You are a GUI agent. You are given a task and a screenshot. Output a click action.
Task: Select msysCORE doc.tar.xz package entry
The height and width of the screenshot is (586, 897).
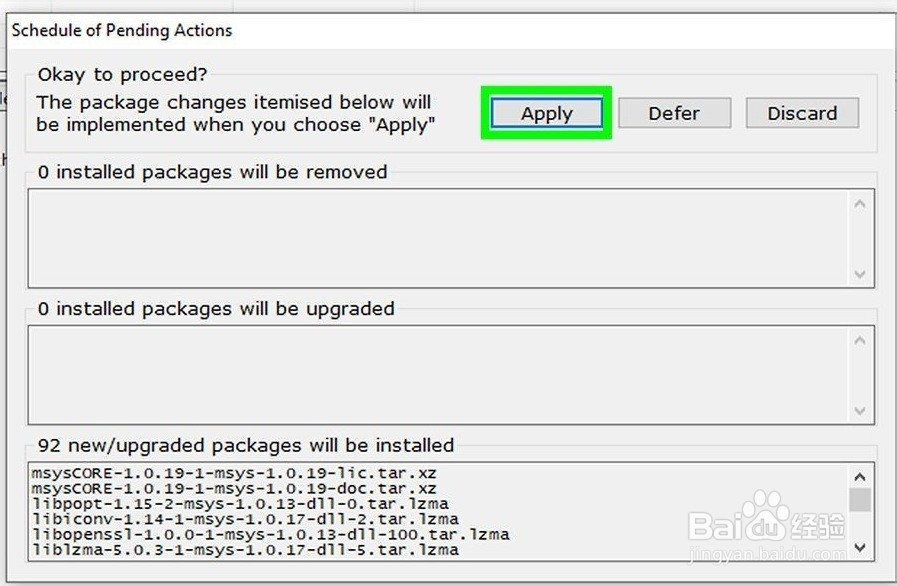point(234,489)
